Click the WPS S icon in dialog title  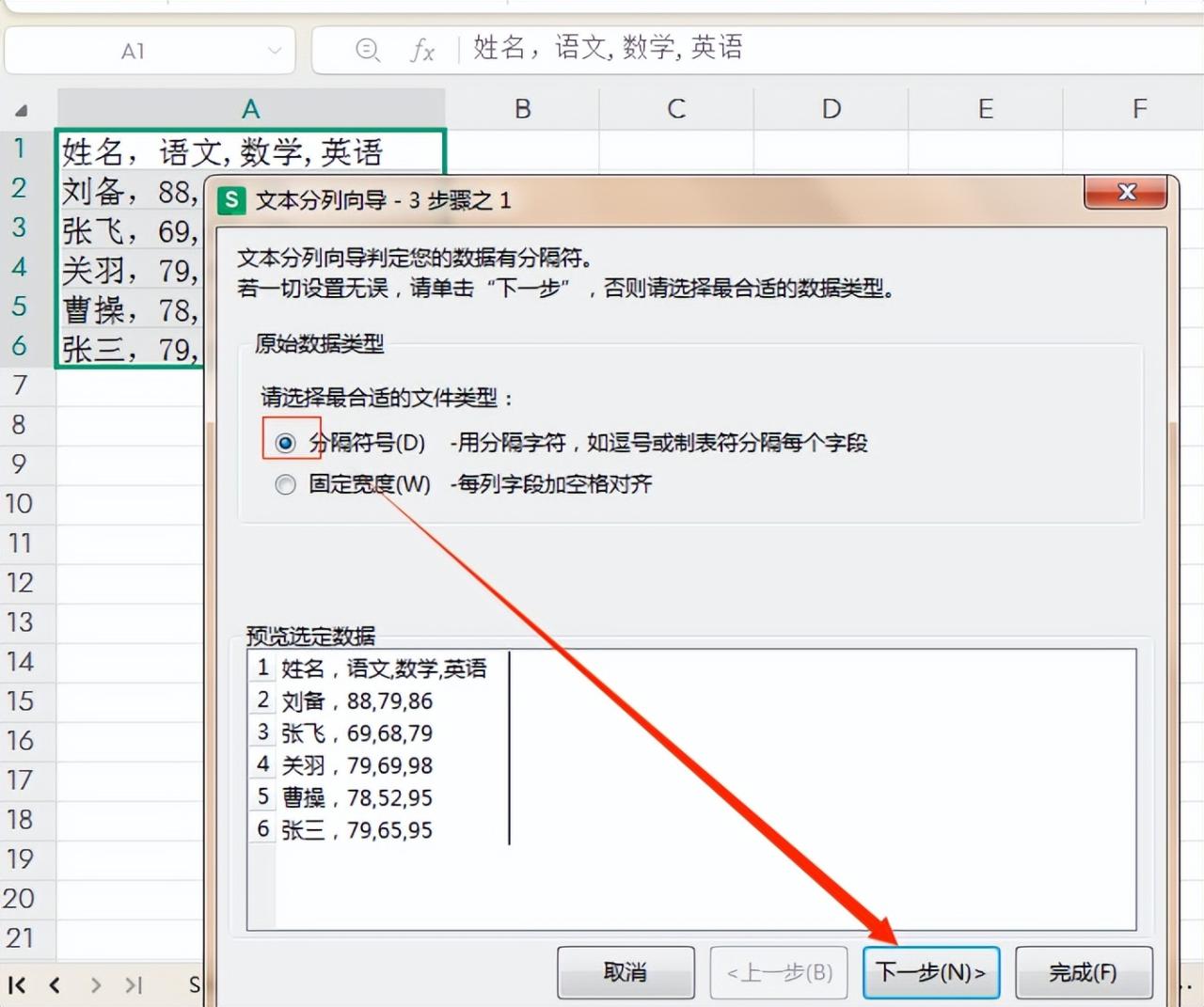tap(231, 199)
